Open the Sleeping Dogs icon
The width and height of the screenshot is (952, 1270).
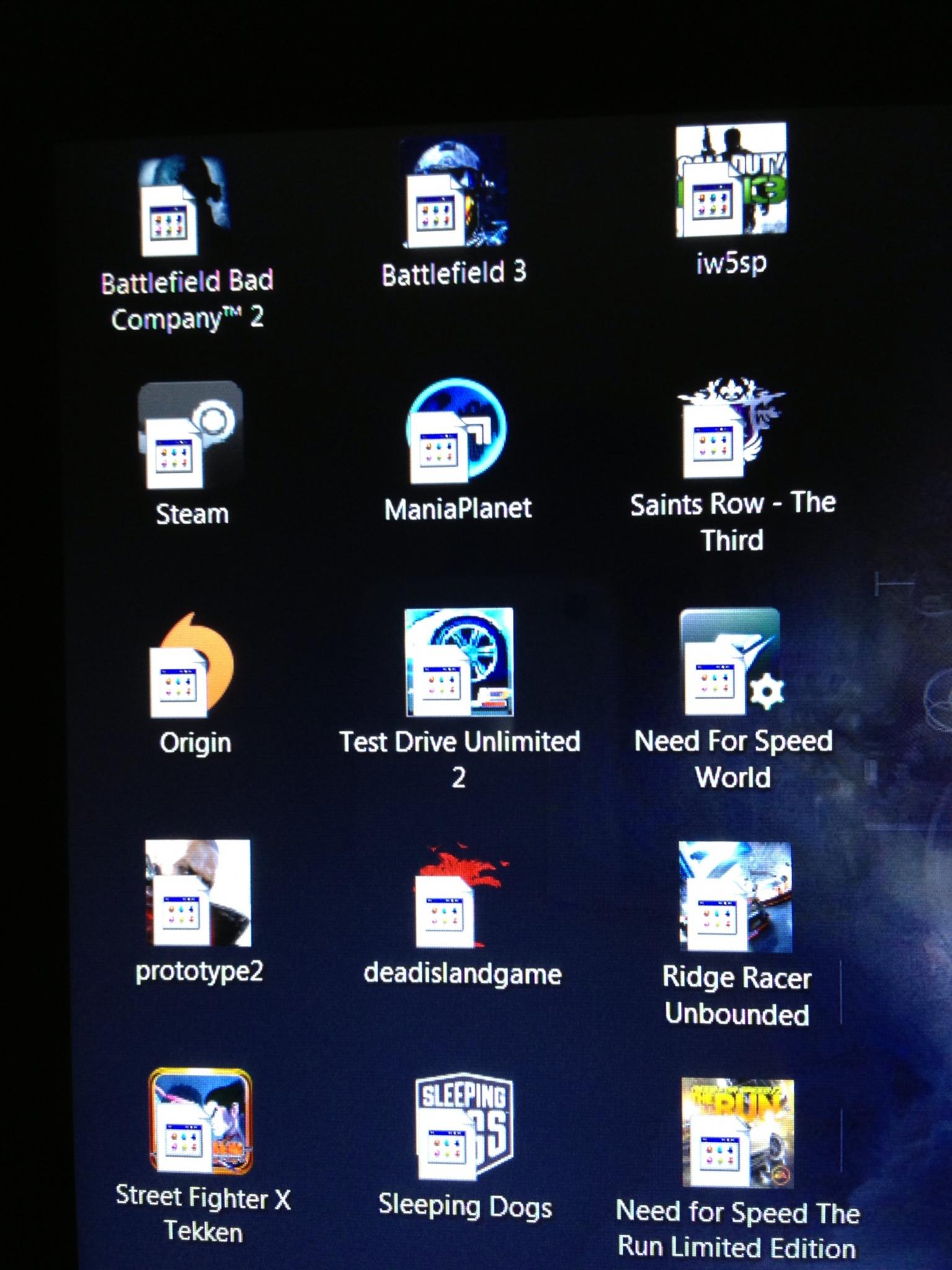coord(465,1127)
